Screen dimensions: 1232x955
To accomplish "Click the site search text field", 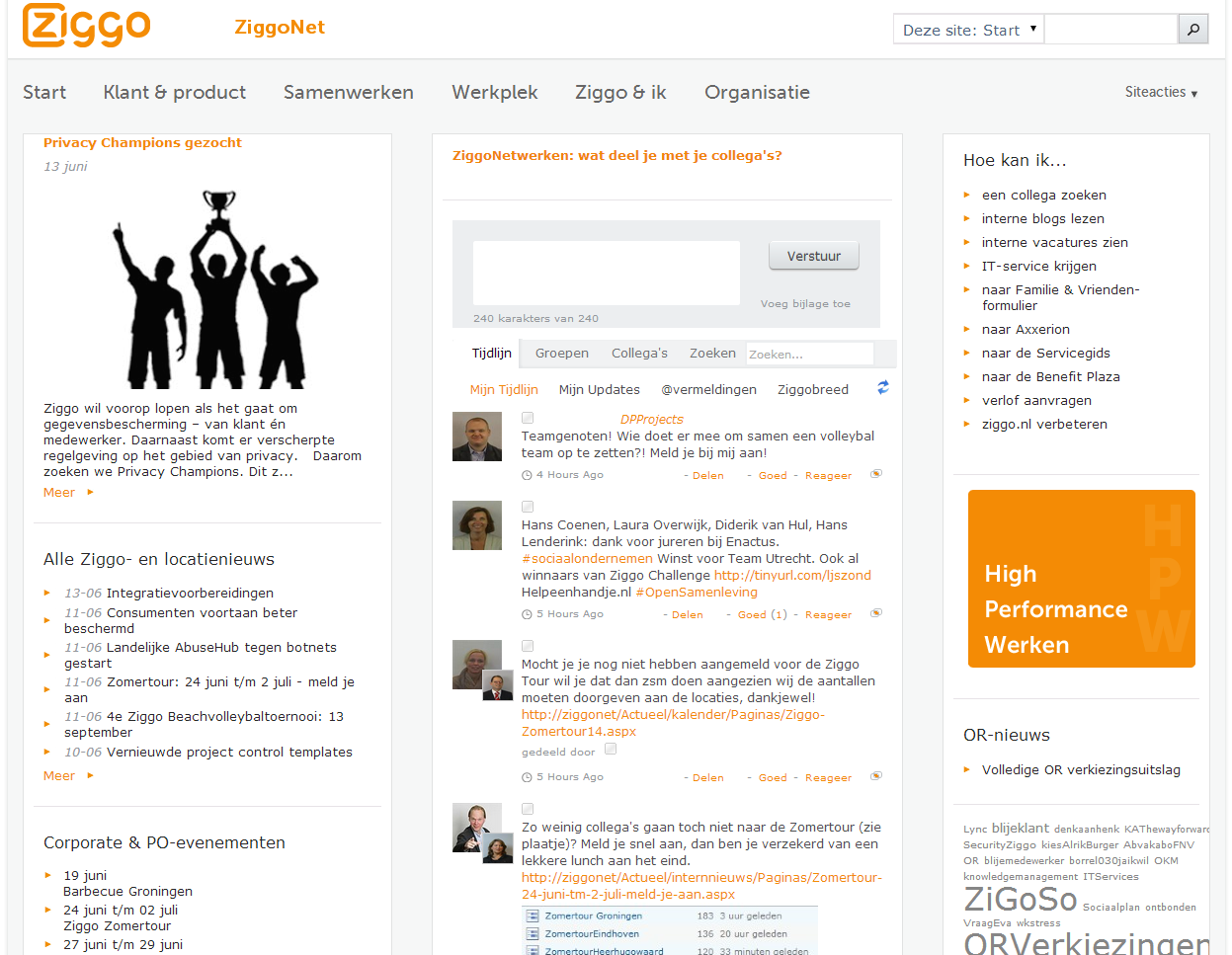I will pos(1111,30).
